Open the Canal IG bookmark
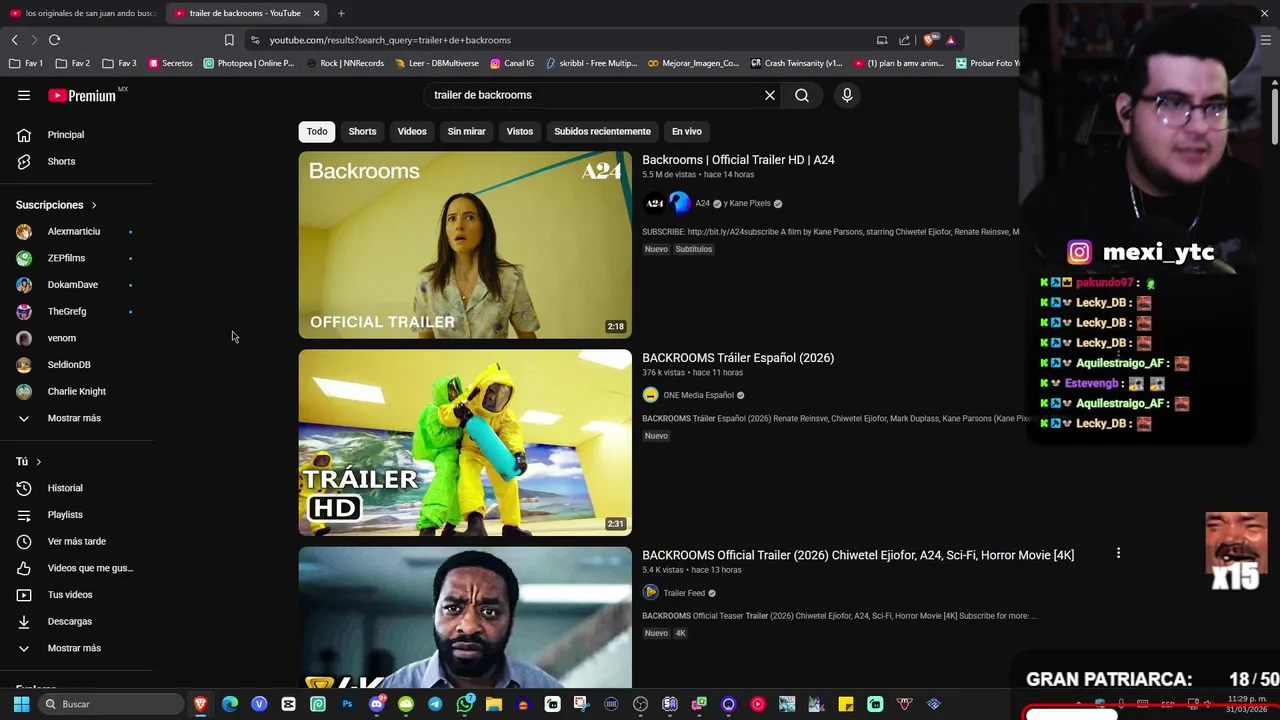1280x720 pixels. coord(512,63)
